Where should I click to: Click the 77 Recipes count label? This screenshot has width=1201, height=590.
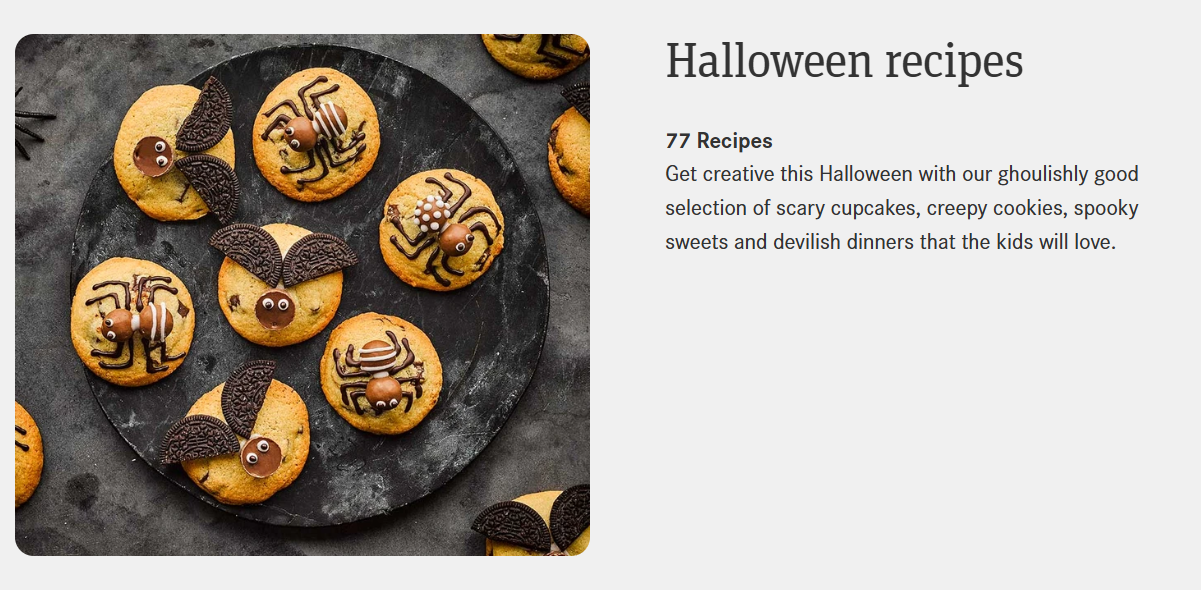click(719, 141)
